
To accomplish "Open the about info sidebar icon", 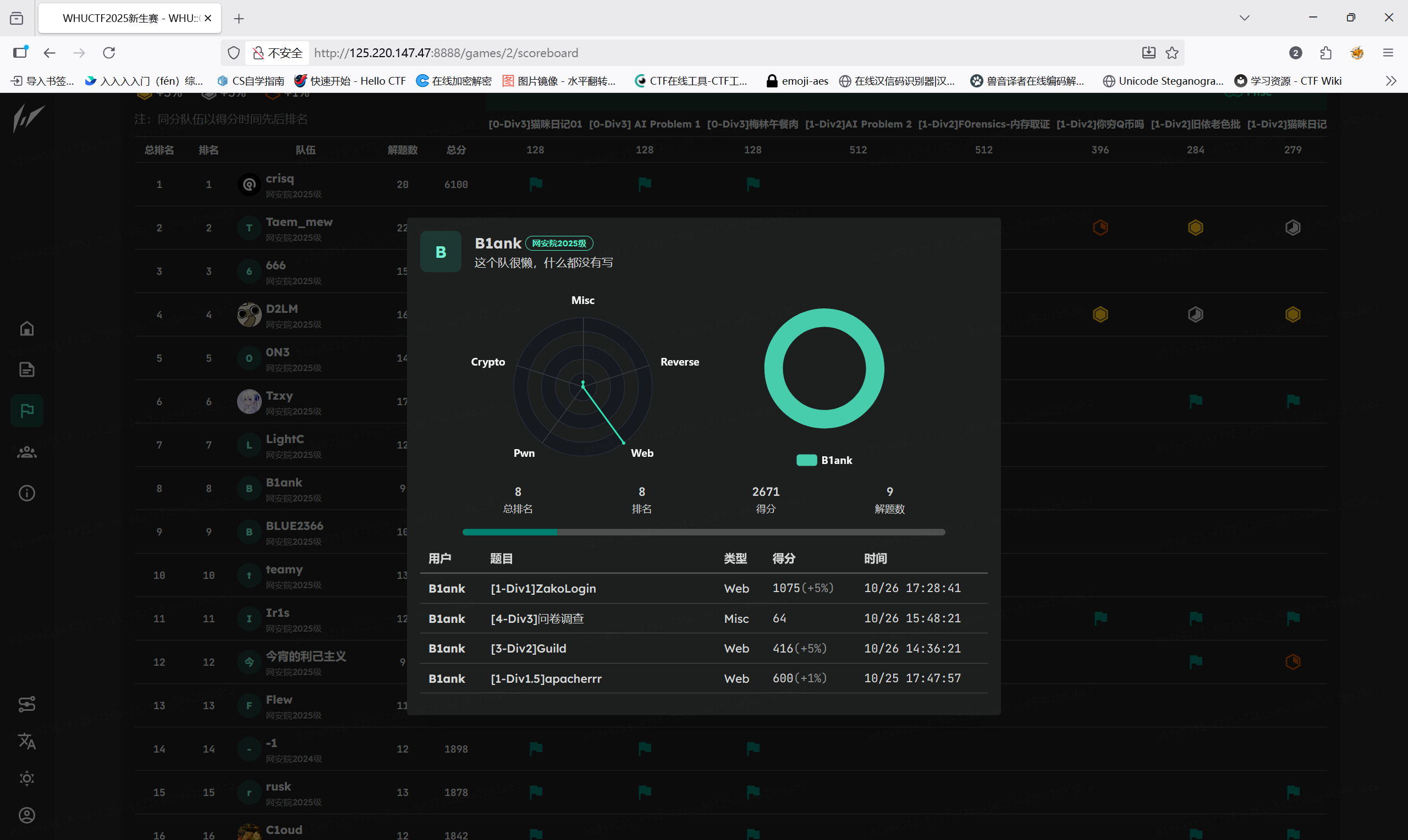I will pyautogui.click(x=26, y=493).
